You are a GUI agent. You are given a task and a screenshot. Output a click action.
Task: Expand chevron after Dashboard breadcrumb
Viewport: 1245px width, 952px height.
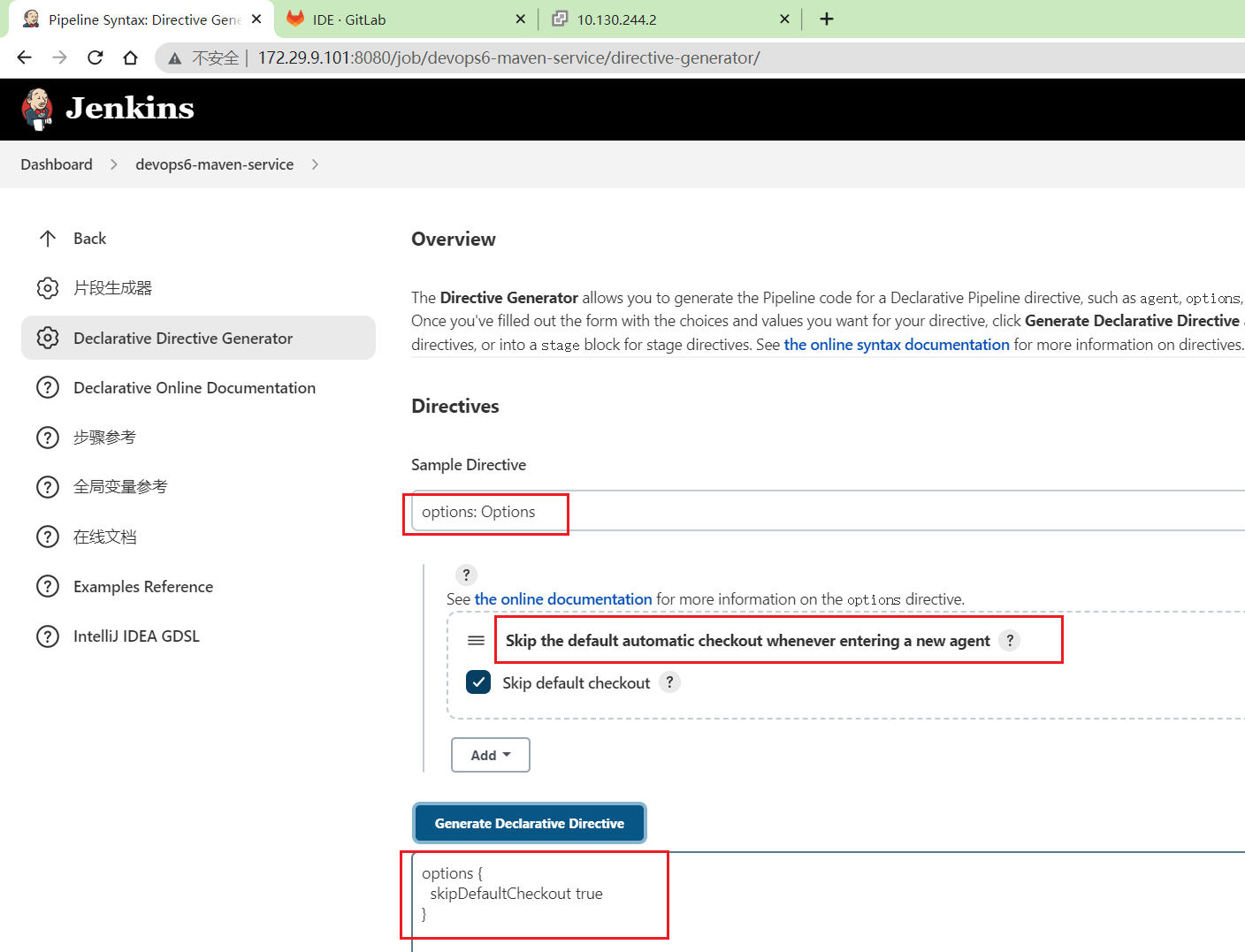(x=114, y=164)
